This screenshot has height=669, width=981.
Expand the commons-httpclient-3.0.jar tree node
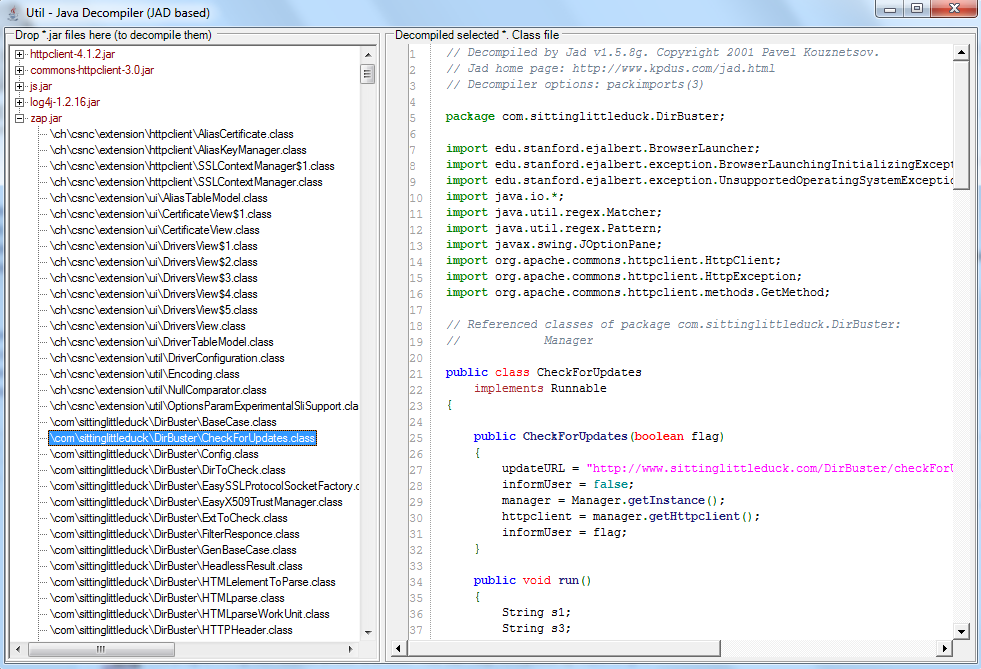[20, 70]
